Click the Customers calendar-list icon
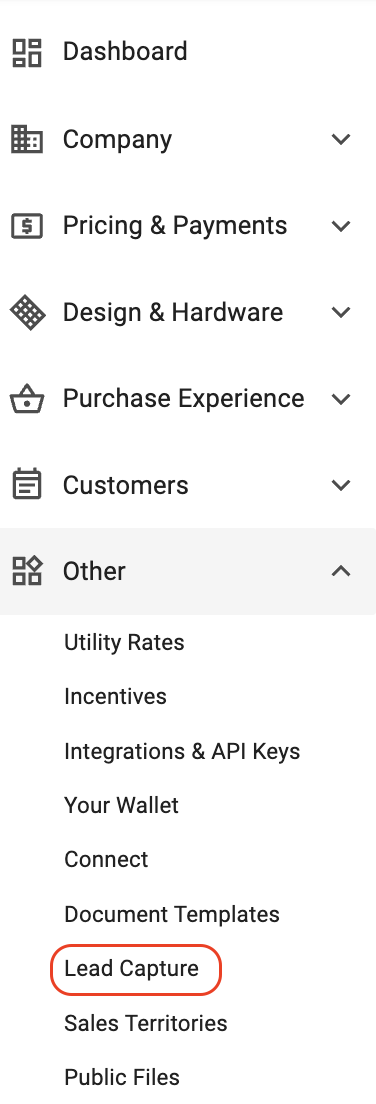Screen dimensions: 376x1104 27,485
